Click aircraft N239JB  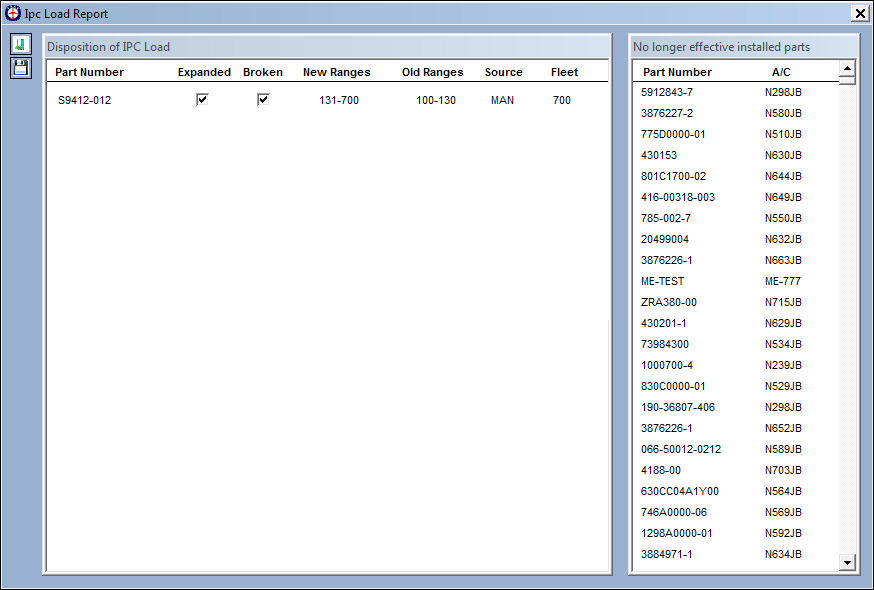click(x=783, y=365)
